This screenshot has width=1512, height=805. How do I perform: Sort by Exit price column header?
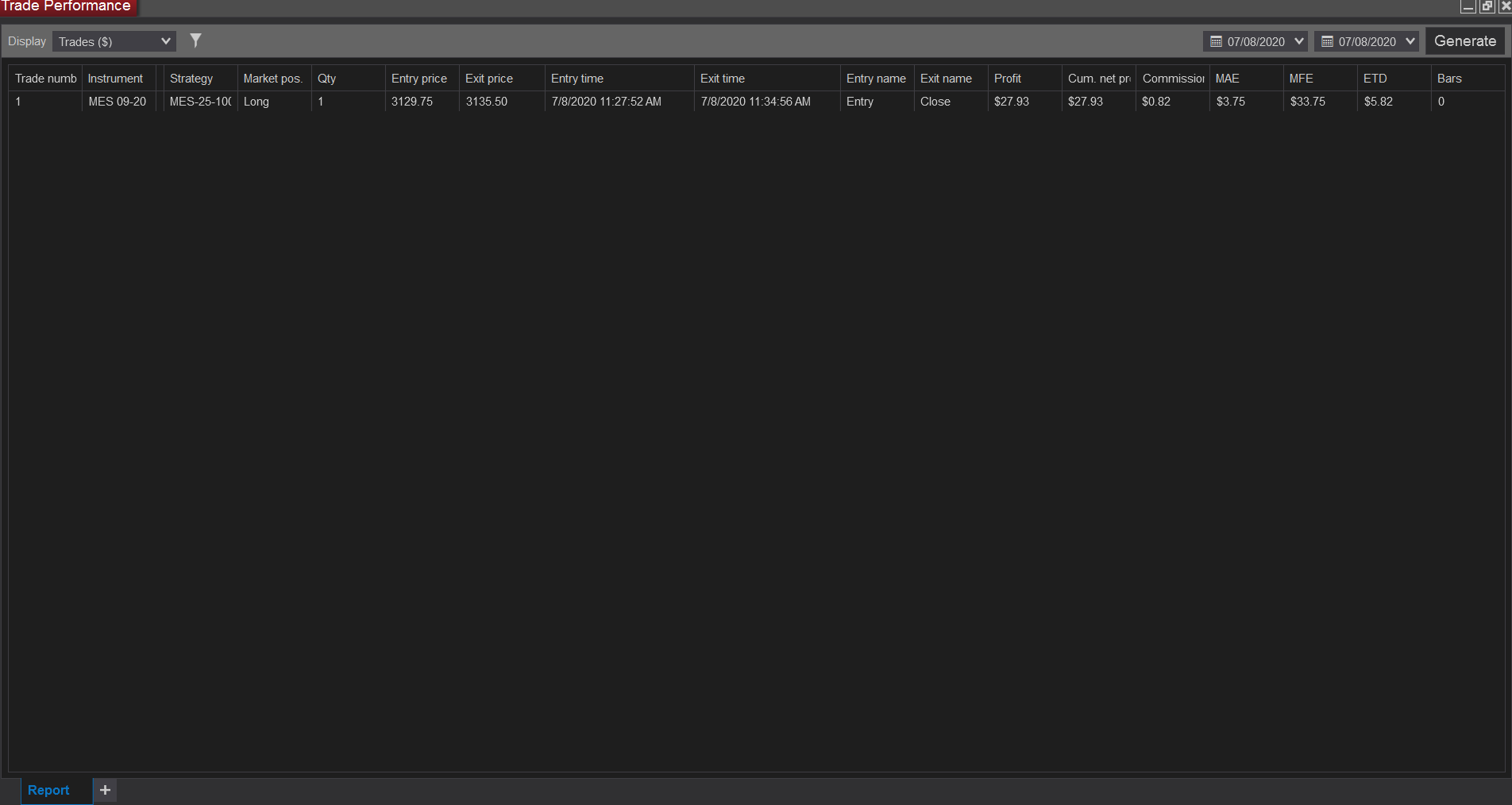tap(502, 79)
